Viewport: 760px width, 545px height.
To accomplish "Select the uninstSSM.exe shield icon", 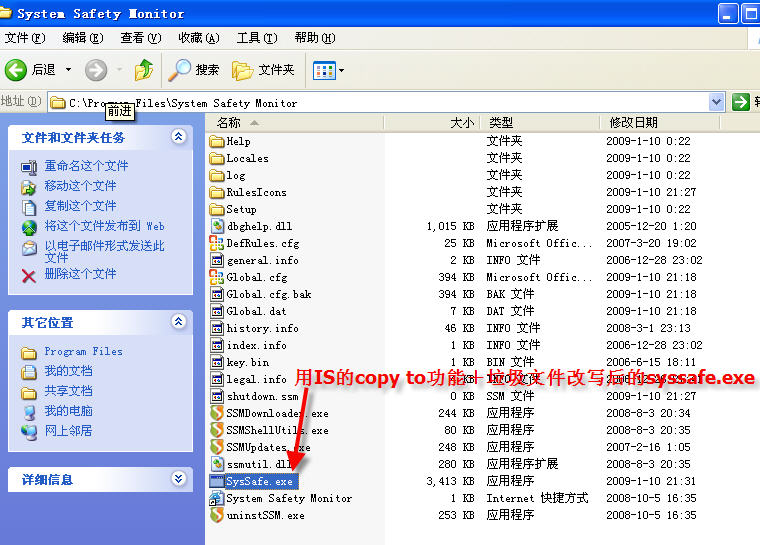I will [217, 515].
